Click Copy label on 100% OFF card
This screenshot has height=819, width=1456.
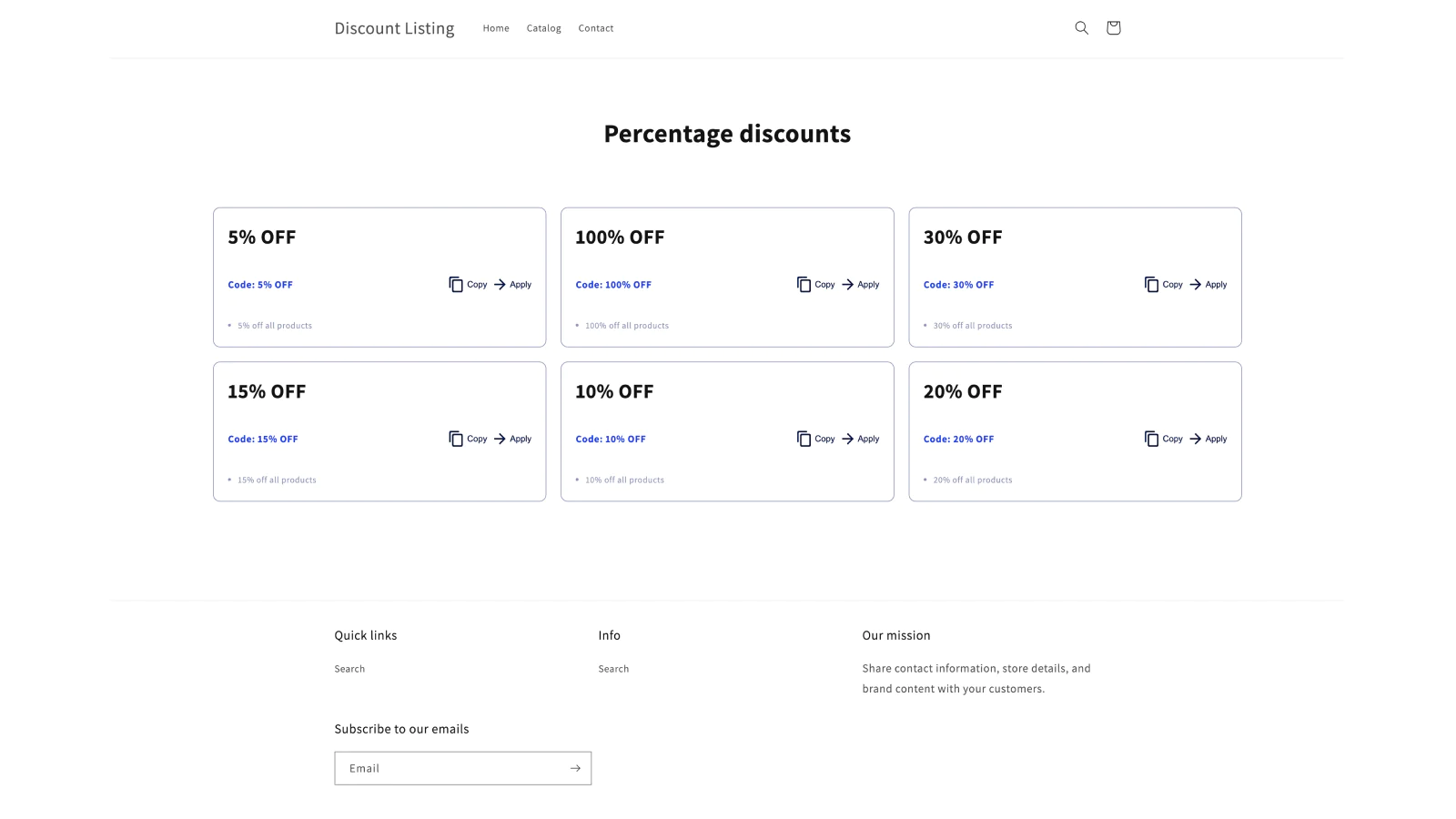click(824, 285)
